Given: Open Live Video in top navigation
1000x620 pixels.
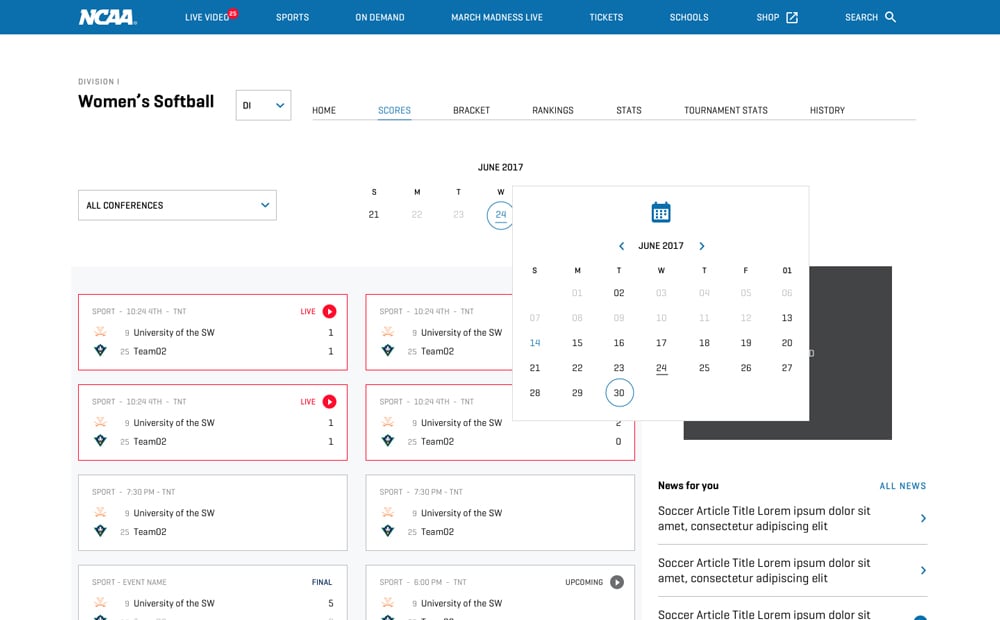Looking at the screenshot, I should [208, 17].
